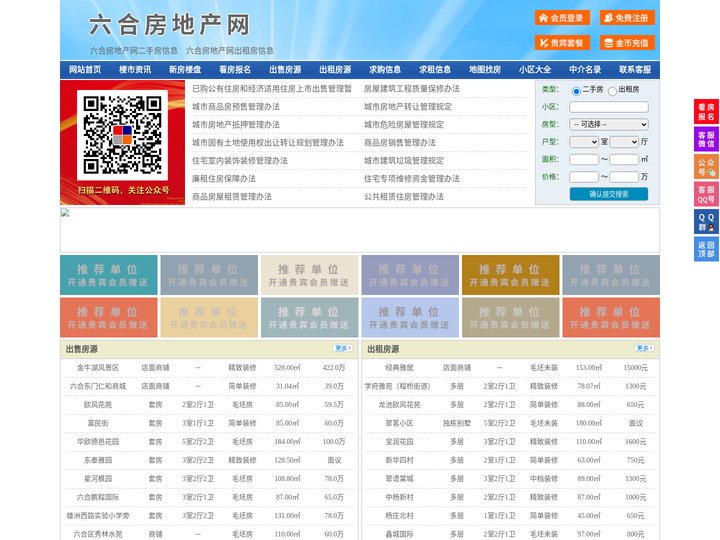Click the 免费注册 button with user icon
This screenshot has height=540, width=720.
pos(627,18)
